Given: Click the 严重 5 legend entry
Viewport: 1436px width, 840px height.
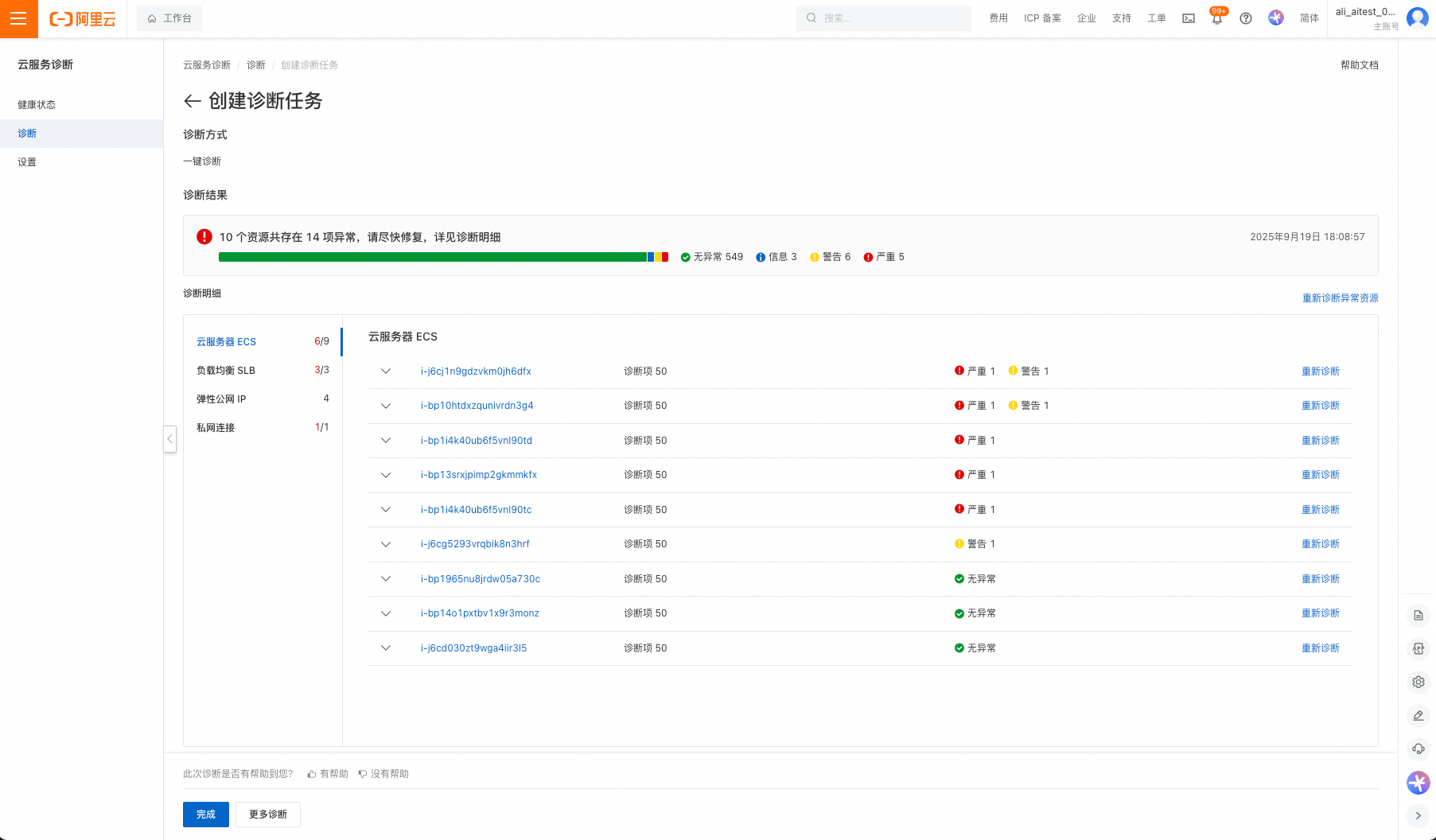Looking at the screenshot, I should pyautogui.click(x=884, y=257).
